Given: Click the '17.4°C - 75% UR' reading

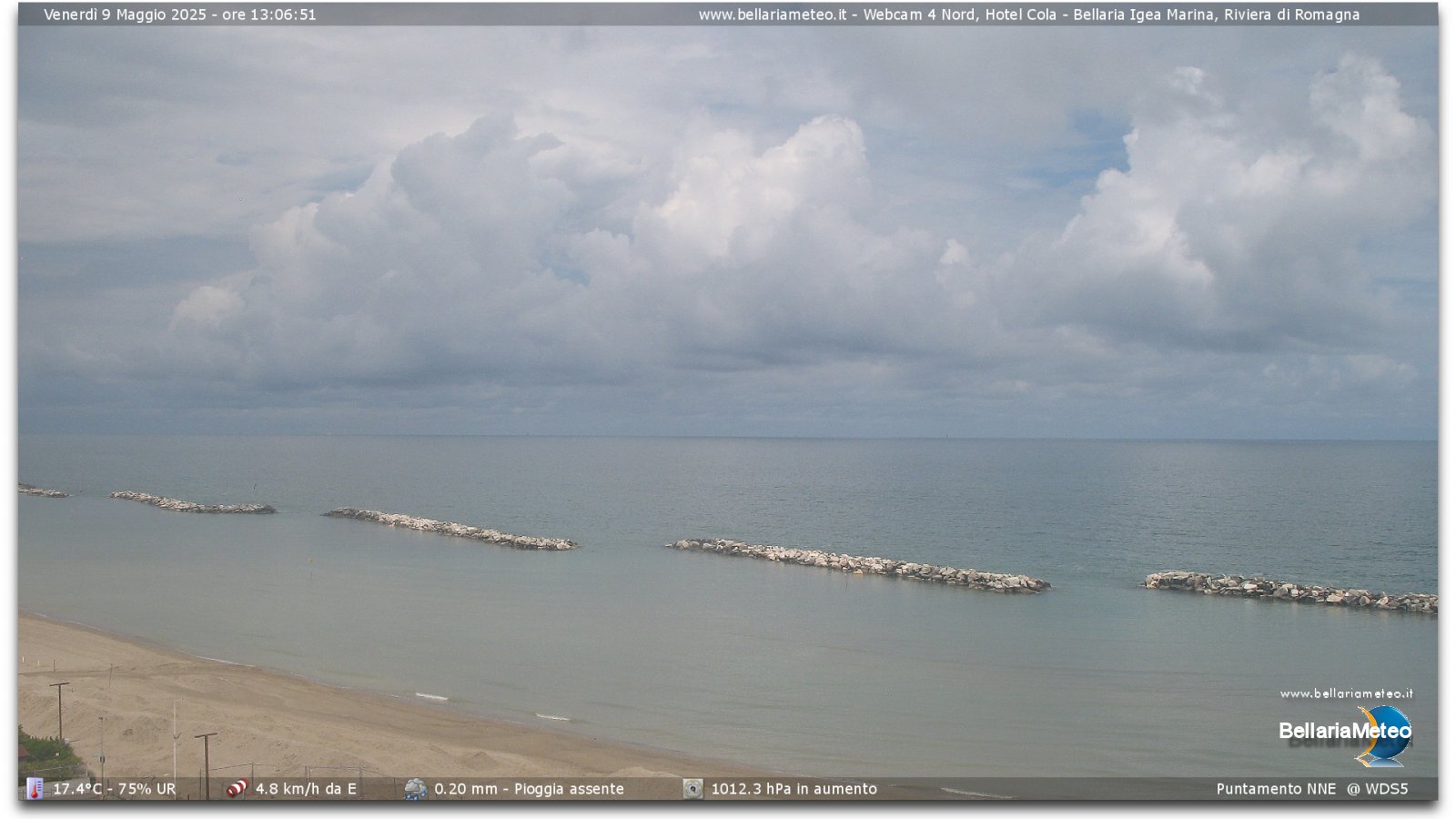Looking at the screenshot, I should click(x=114, y=789).
